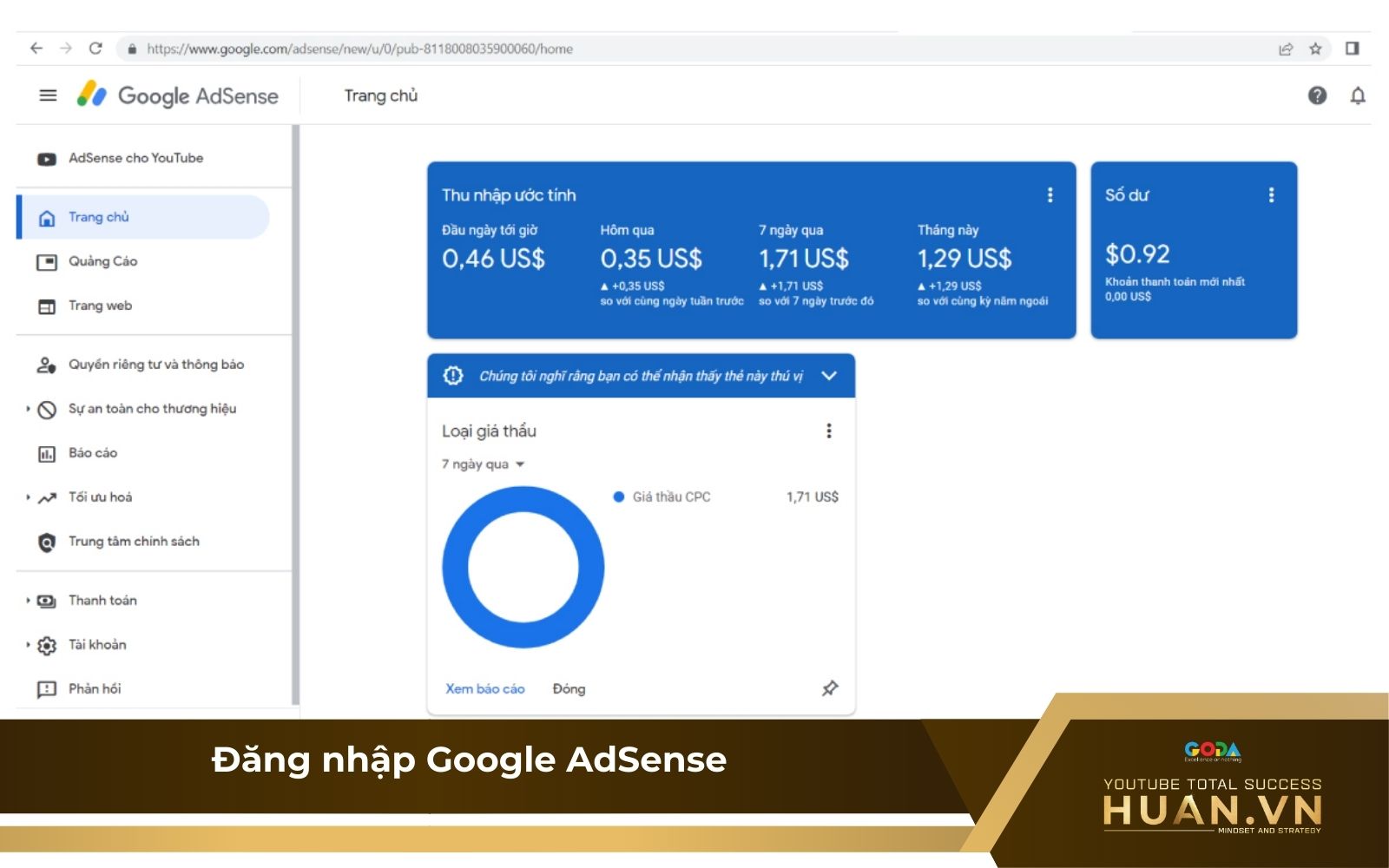Click the browser forward arrow
Image resolution: width=1389 pixels, height=868 pixels.
(66, 49)
